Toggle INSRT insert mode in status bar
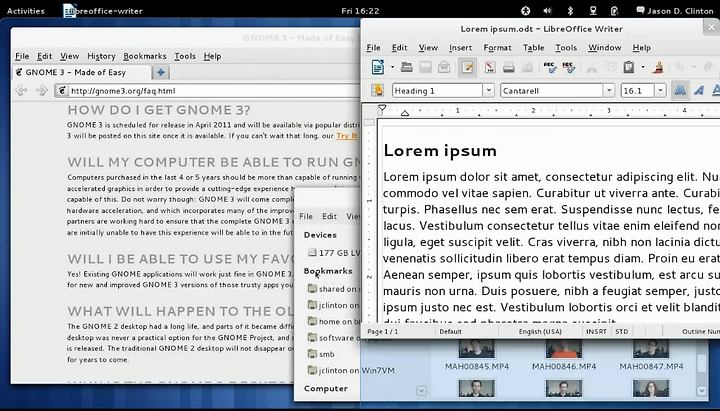This screenshot has width=720, height=411. point(596,331)
